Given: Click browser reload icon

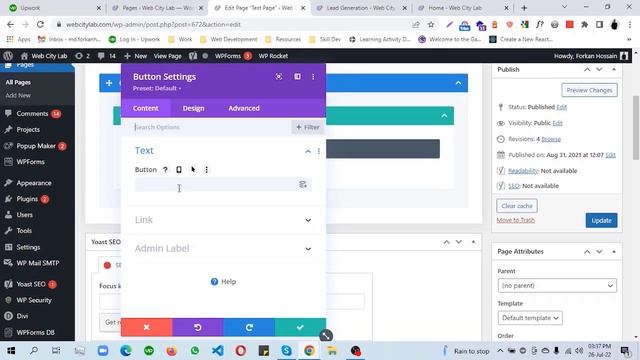Looking at the screenshot, I should click(40, 25).
